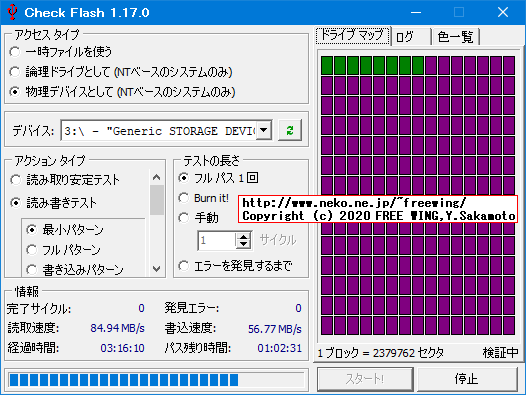The width and height of the screenshot is (526, 395).
Task: Click the first purple block in first row
Action: point(431,65)
